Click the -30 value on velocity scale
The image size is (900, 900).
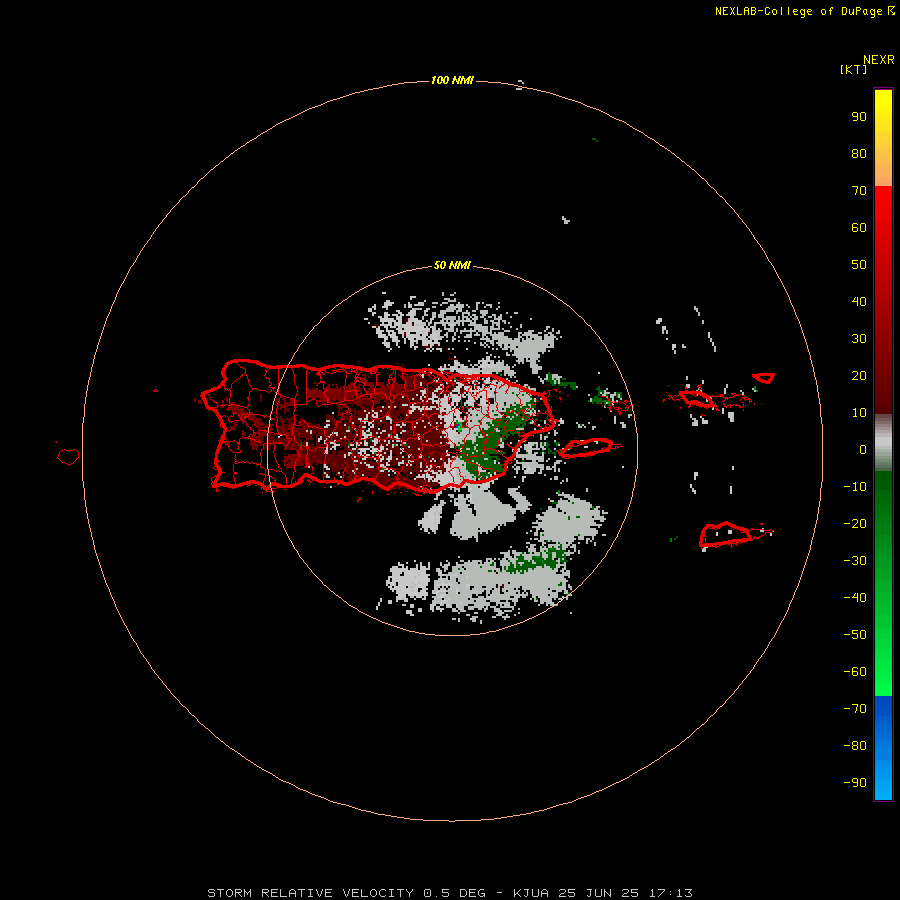coord(855,561)
